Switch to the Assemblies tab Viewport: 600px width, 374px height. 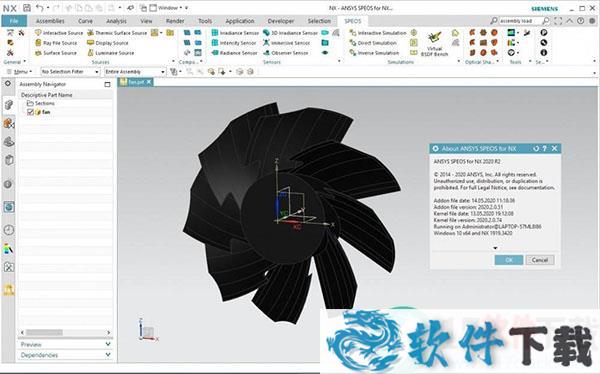[50, 21]
